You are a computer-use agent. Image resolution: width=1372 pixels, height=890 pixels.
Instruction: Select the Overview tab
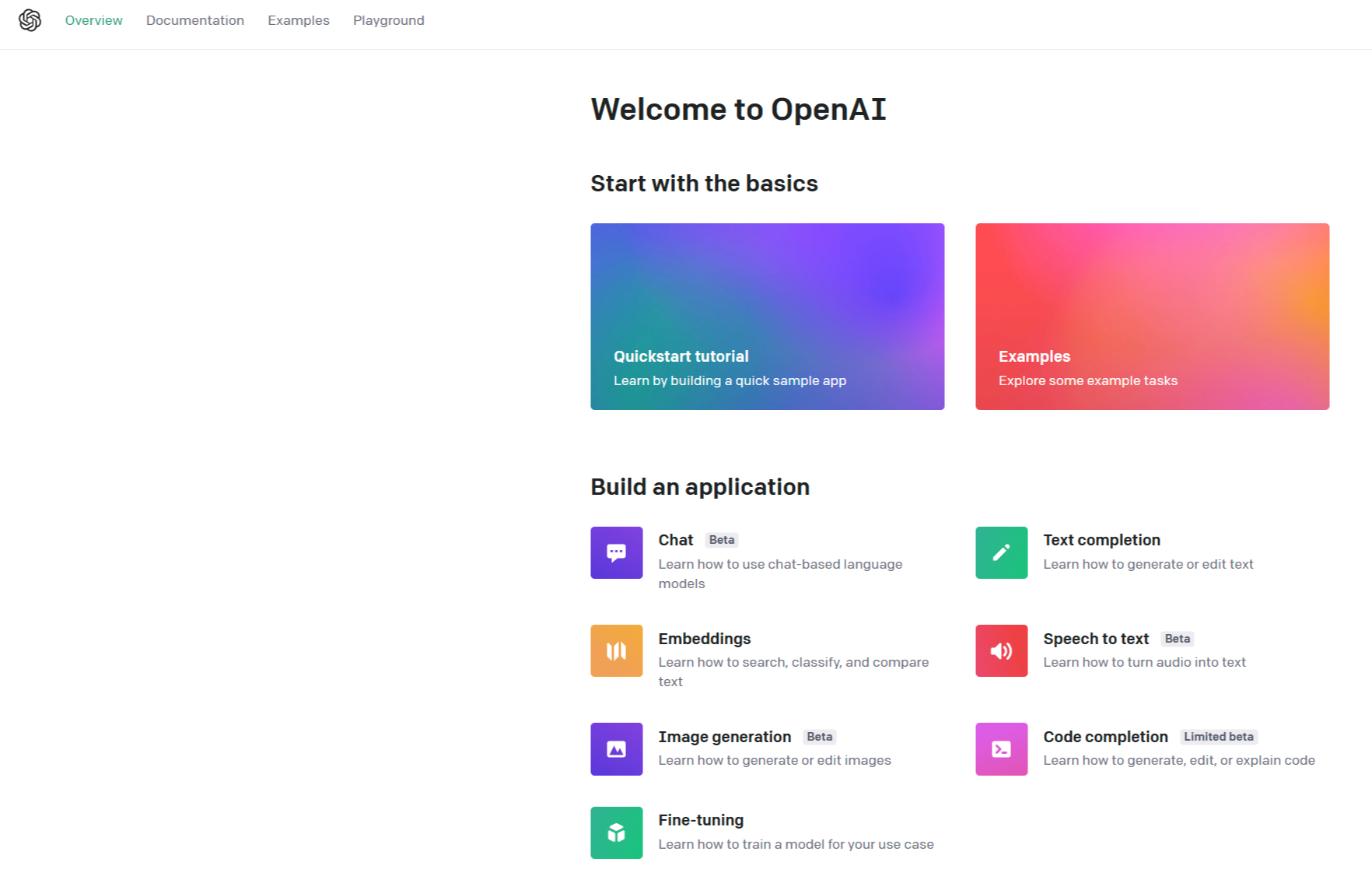(93, 20)
